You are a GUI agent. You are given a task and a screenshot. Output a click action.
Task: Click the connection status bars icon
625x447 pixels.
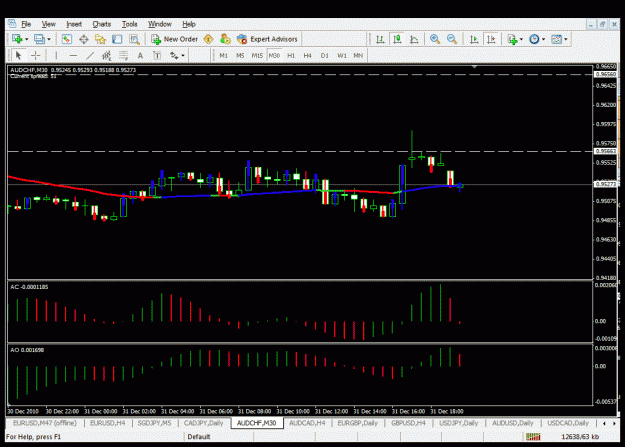(533, 437)
